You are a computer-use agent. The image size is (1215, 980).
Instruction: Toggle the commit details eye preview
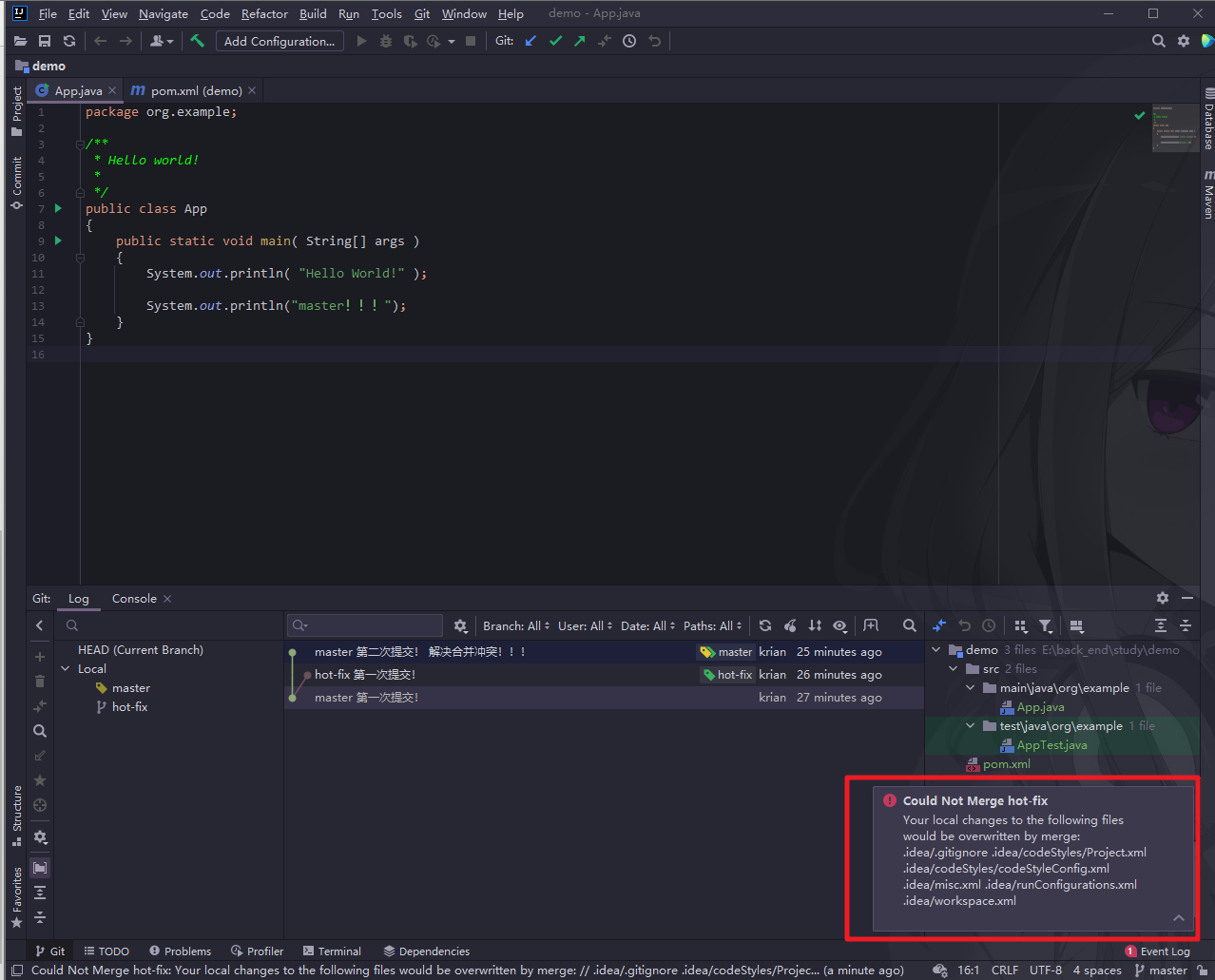click(839, 625)
